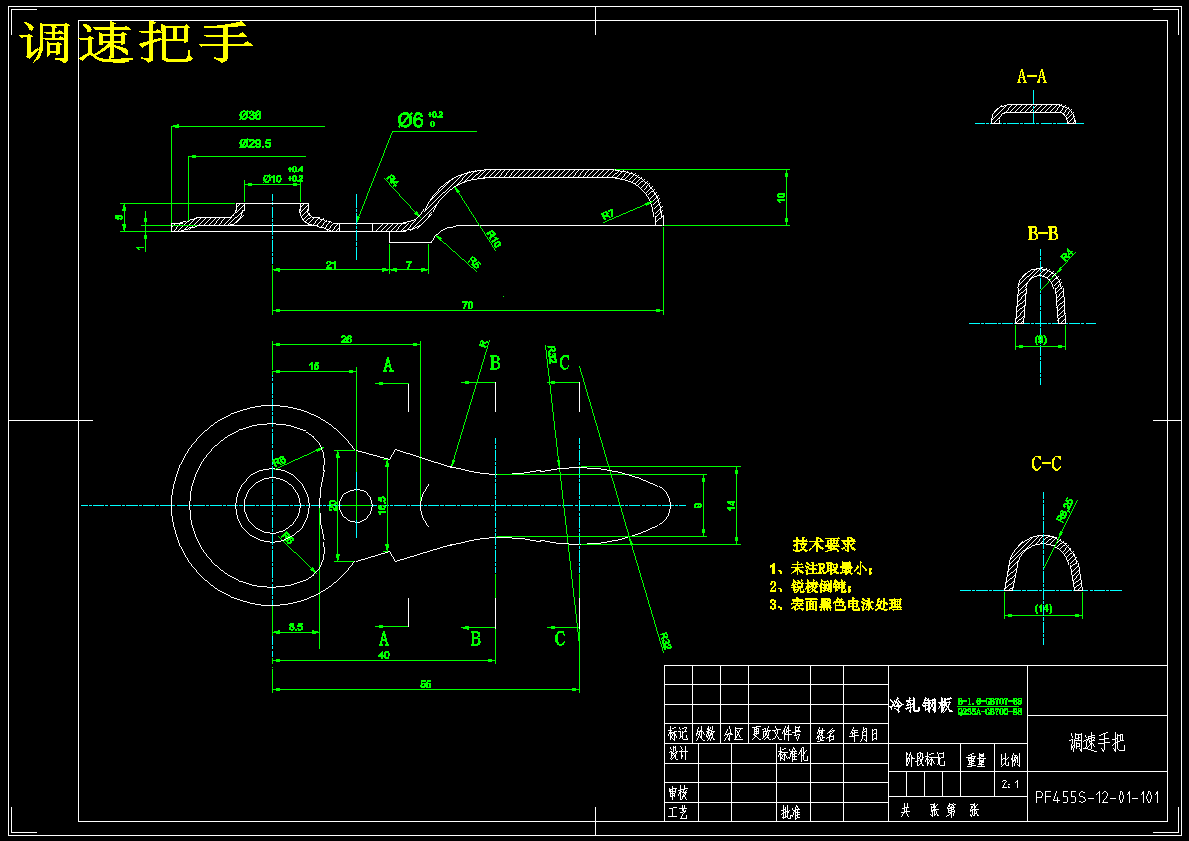Select the R9.25 radius label in section C-C
The image size is (1189, 841).
tap(1065, 510)
